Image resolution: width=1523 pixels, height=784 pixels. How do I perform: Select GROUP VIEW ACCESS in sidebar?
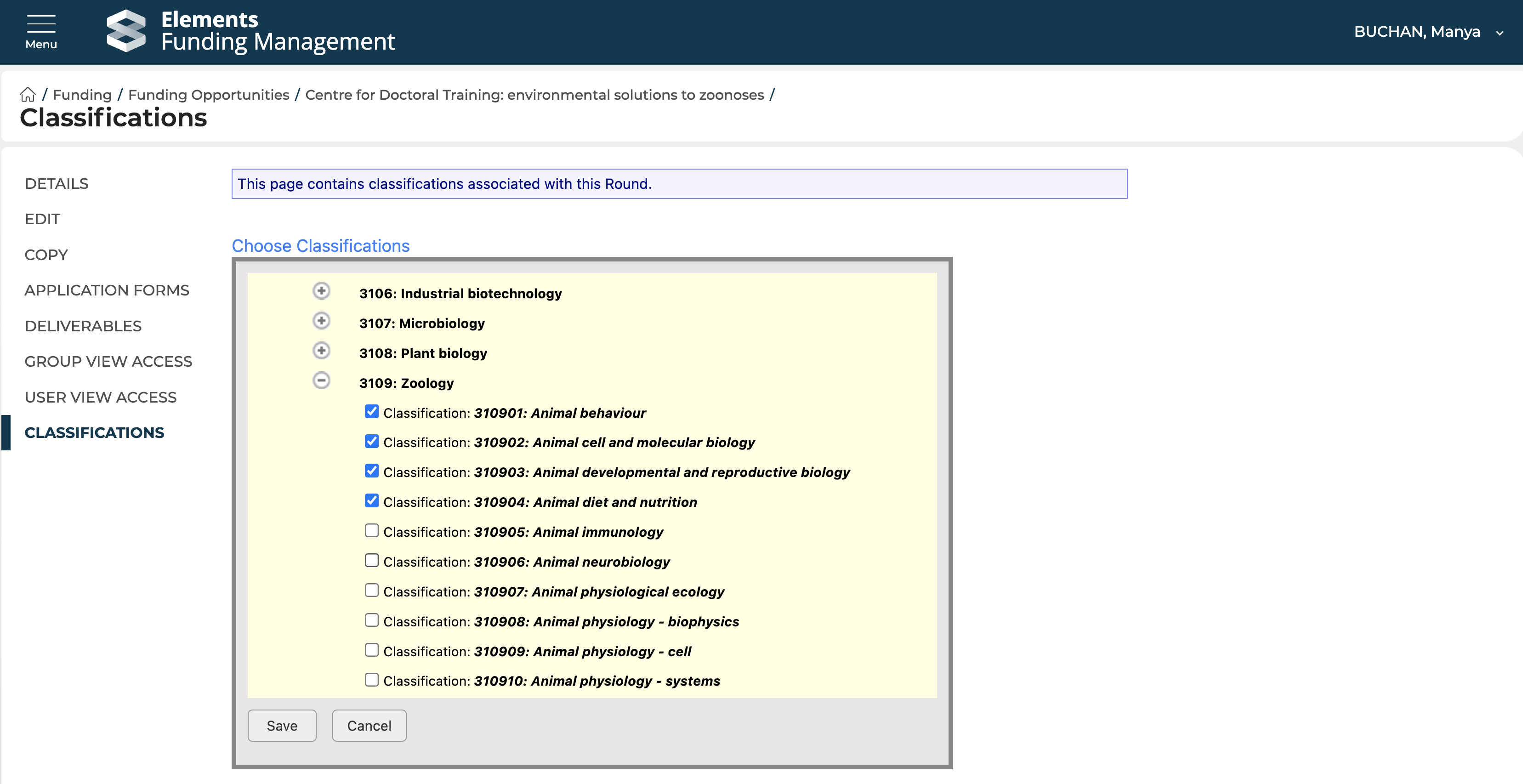click(108, 361)
